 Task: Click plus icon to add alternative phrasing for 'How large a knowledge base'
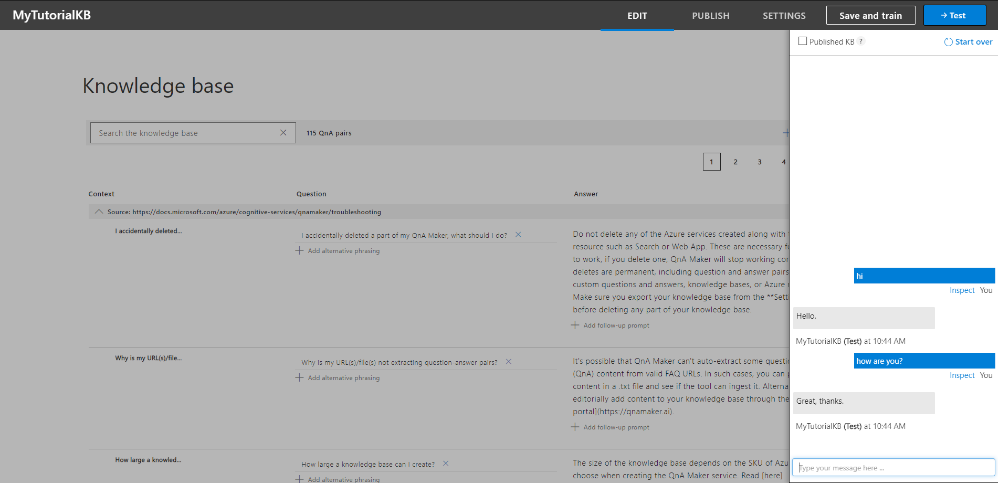point(299,479)
